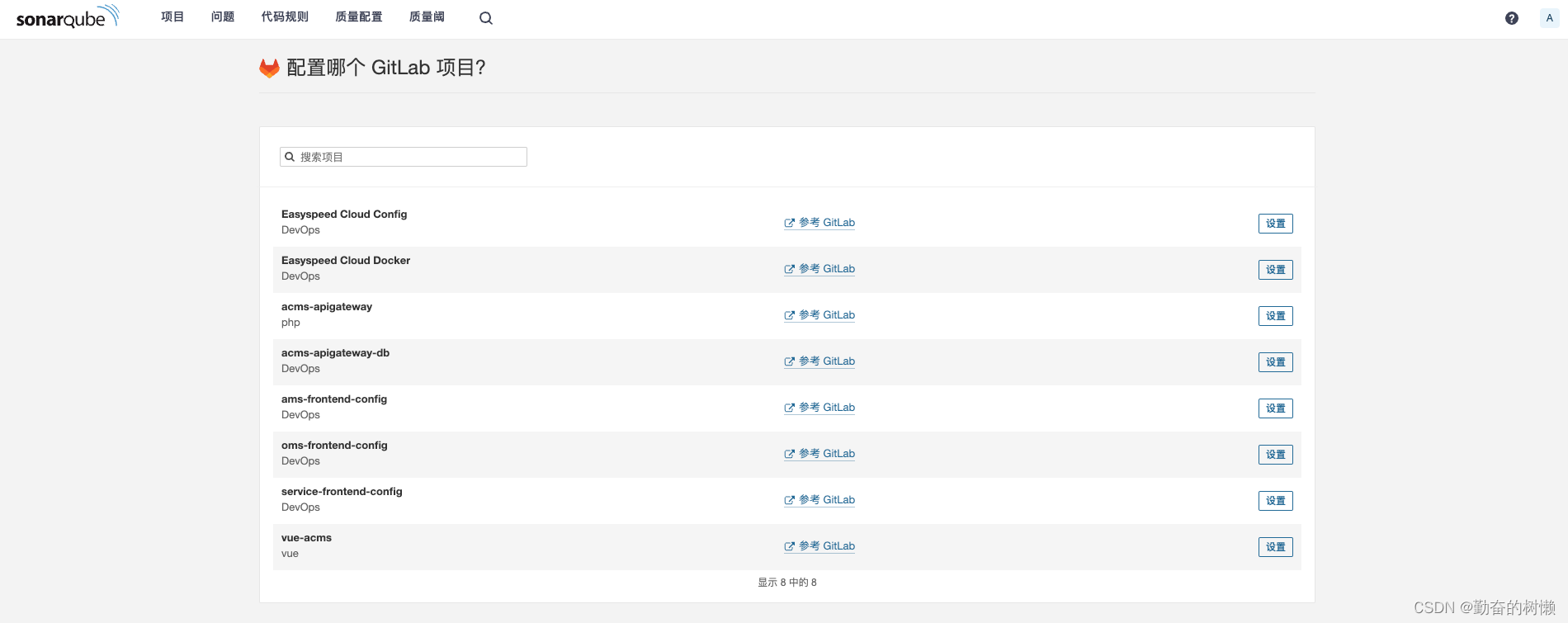
Task: Click 设置 button for oms-frontend-config
Action: click(1276, 455)
